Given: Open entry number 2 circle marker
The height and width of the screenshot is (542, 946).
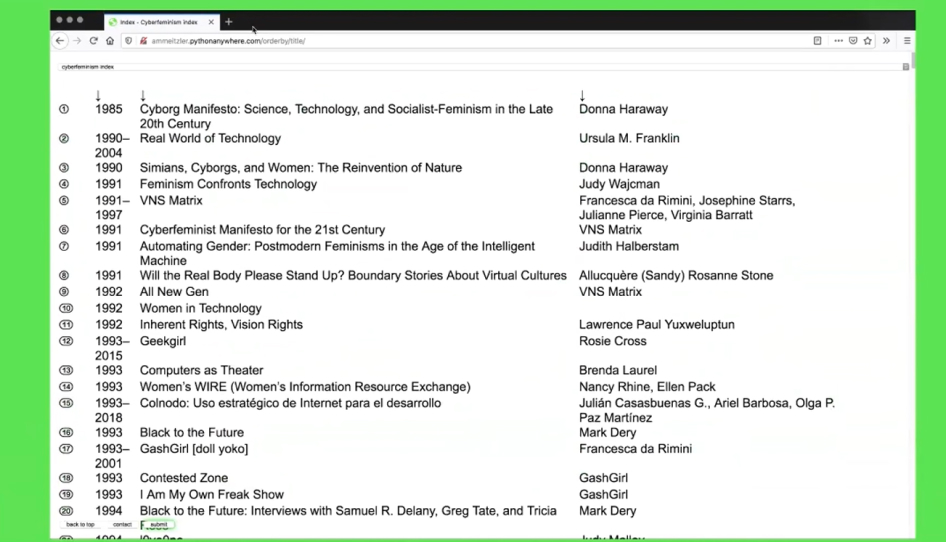Looking at the screenshot, I should [x=64, y=138].
